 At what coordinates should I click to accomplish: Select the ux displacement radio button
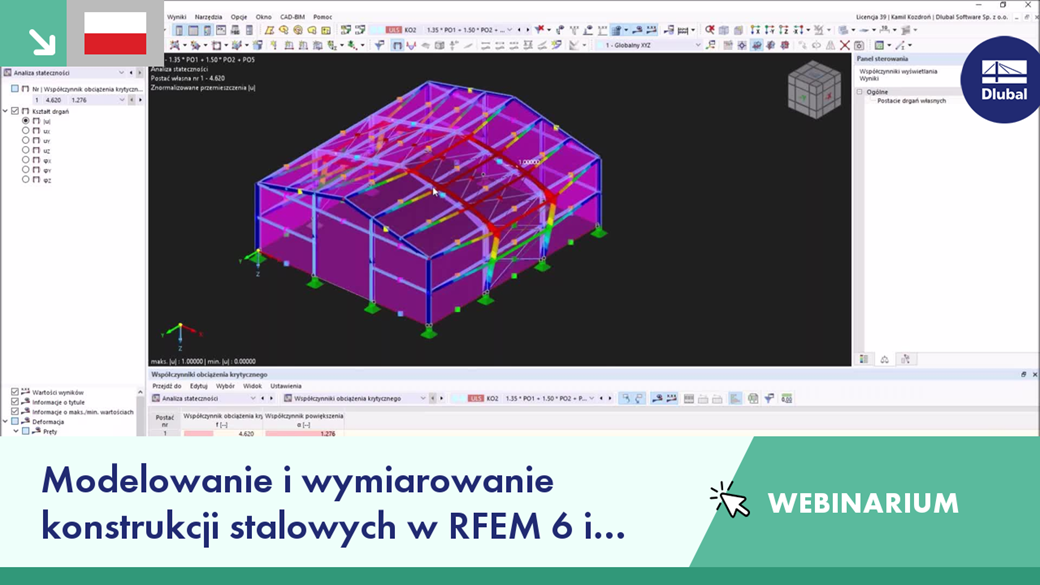(26, 131)
